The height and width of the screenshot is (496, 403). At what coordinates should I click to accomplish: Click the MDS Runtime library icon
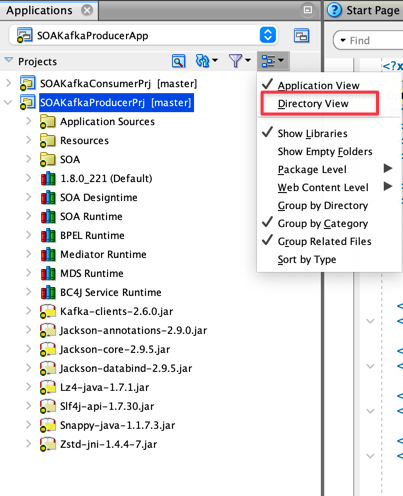(x=48, y=274)
